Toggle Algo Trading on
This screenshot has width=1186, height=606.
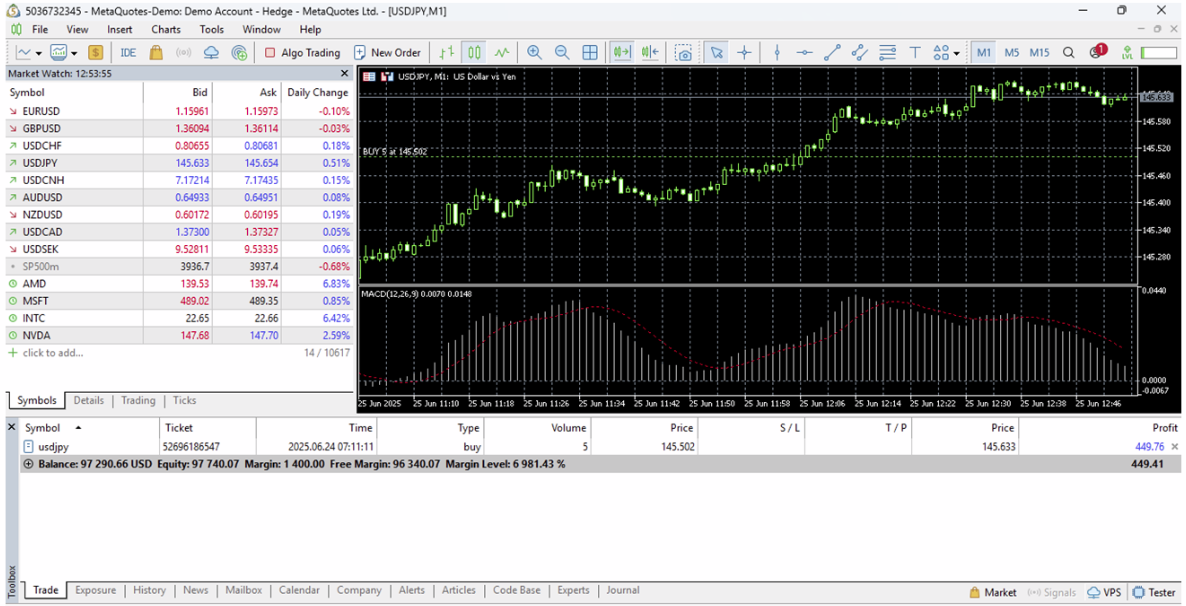(x=302, y=53)
